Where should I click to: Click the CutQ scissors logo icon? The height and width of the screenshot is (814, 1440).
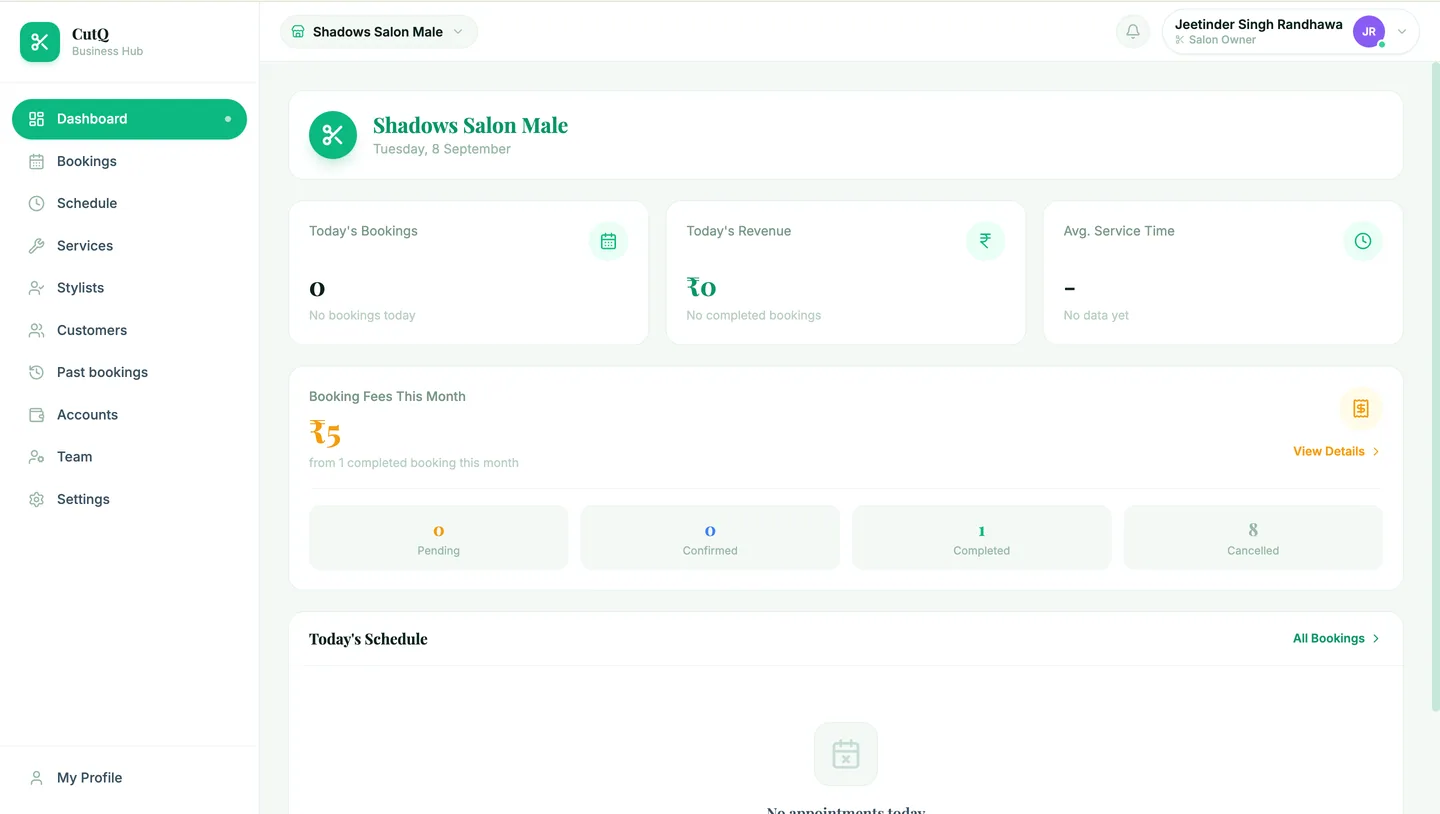click(x=40, y=42)
